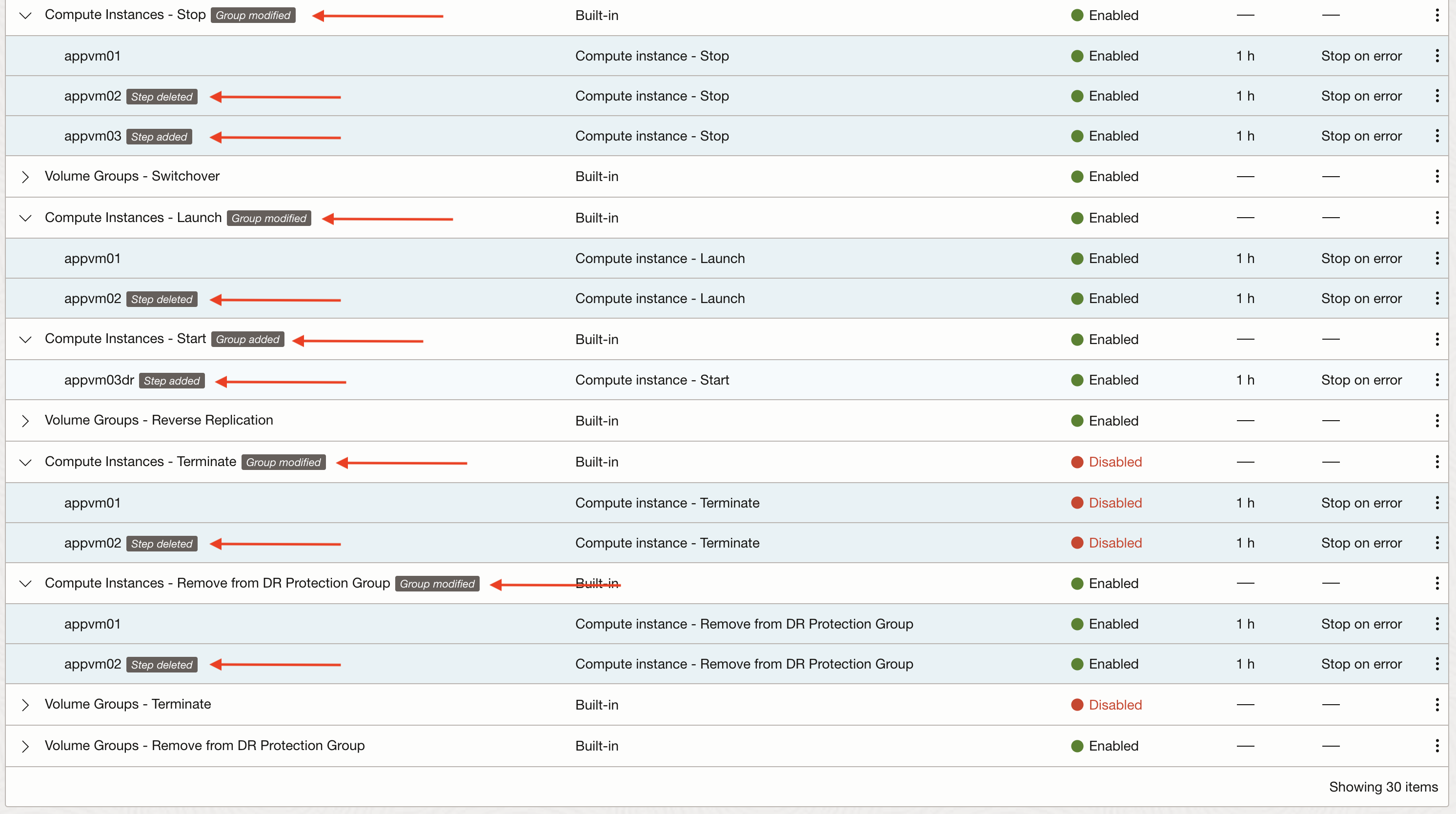Screen dimensions: 1456x814
Task: Click Step deleted badge on appvm02 Terminate step
Action: (x=162, y=544)
